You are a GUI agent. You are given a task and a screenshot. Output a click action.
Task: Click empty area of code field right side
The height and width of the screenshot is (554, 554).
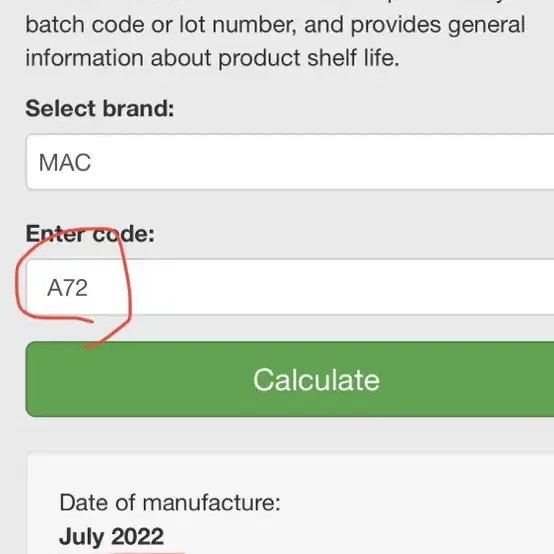[x=353, y=287]
